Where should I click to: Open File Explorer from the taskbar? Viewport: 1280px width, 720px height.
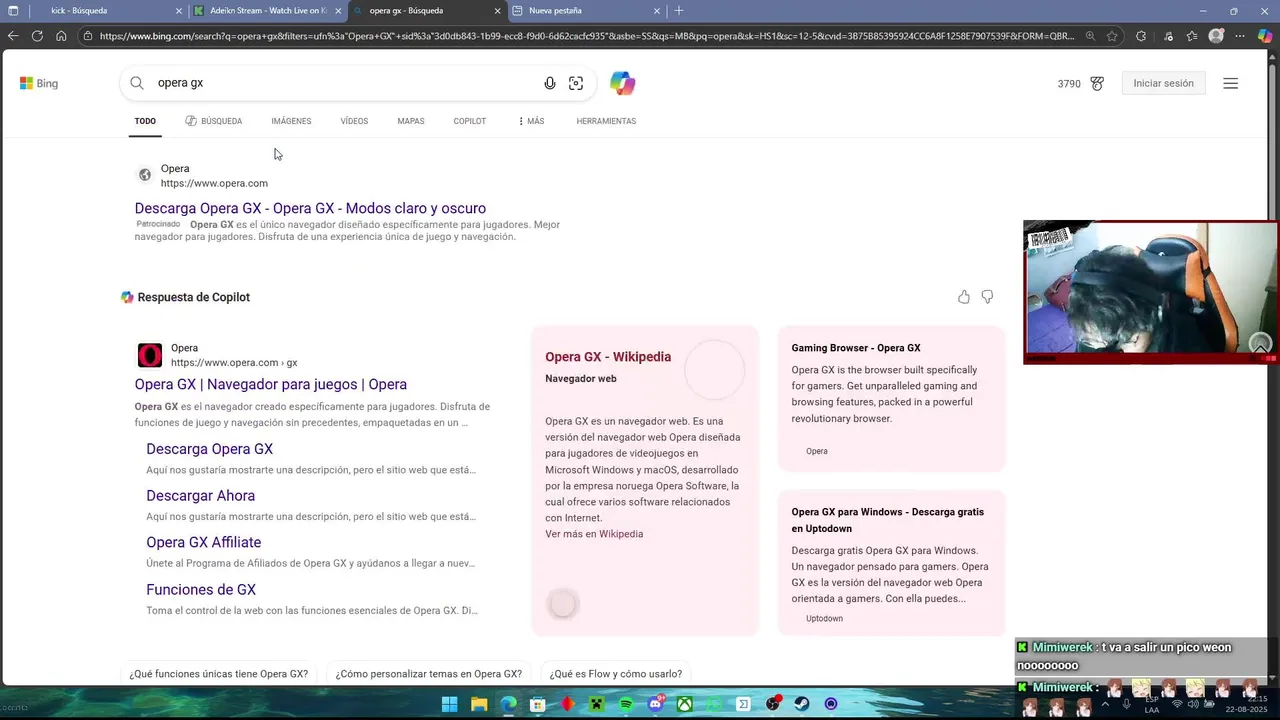click(x=479, y=704)
